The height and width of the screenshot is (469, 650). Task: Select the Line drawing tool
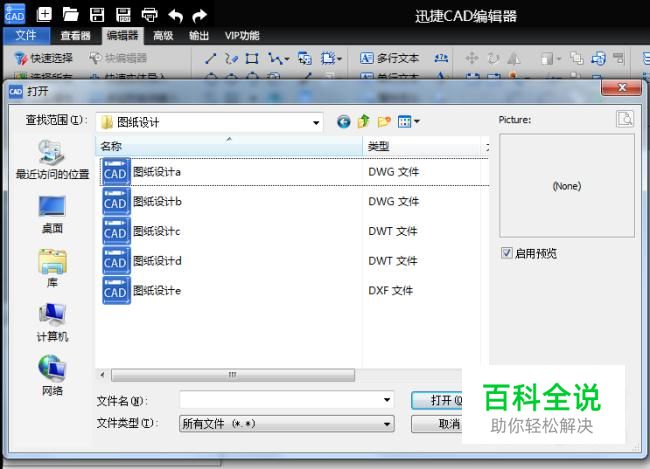point(211,58)
